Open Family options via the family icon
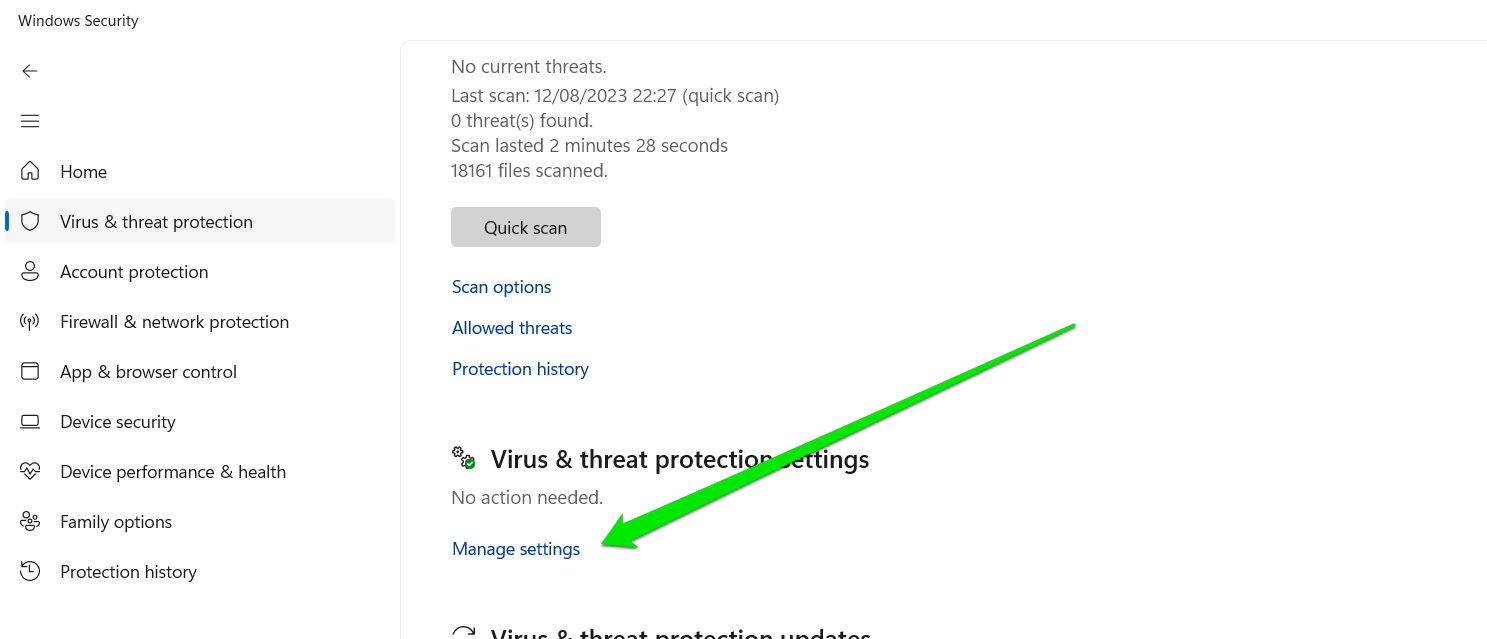1487x639 pixels. click(x=30, y=521)
